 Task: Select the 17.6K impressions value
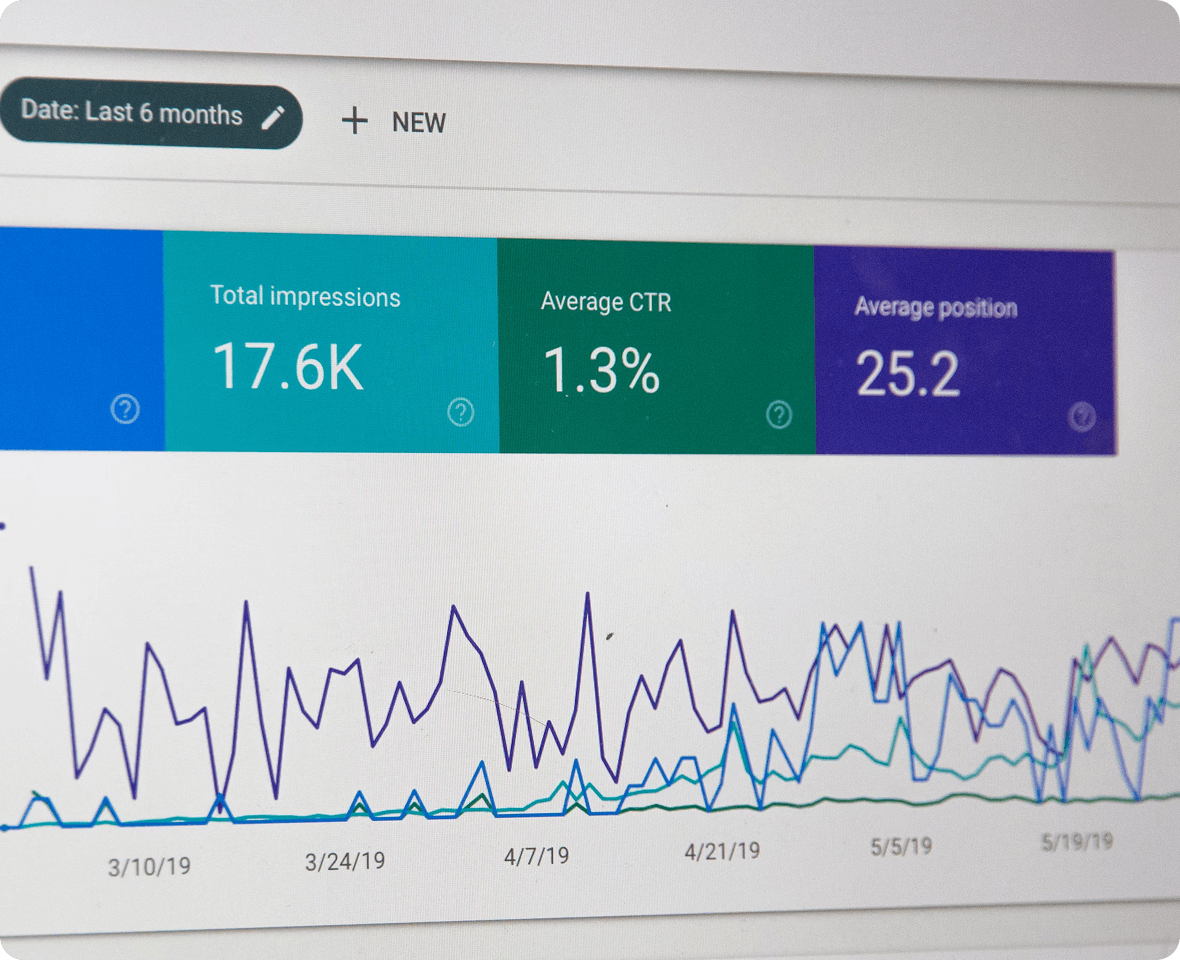[x=286, y=368]
